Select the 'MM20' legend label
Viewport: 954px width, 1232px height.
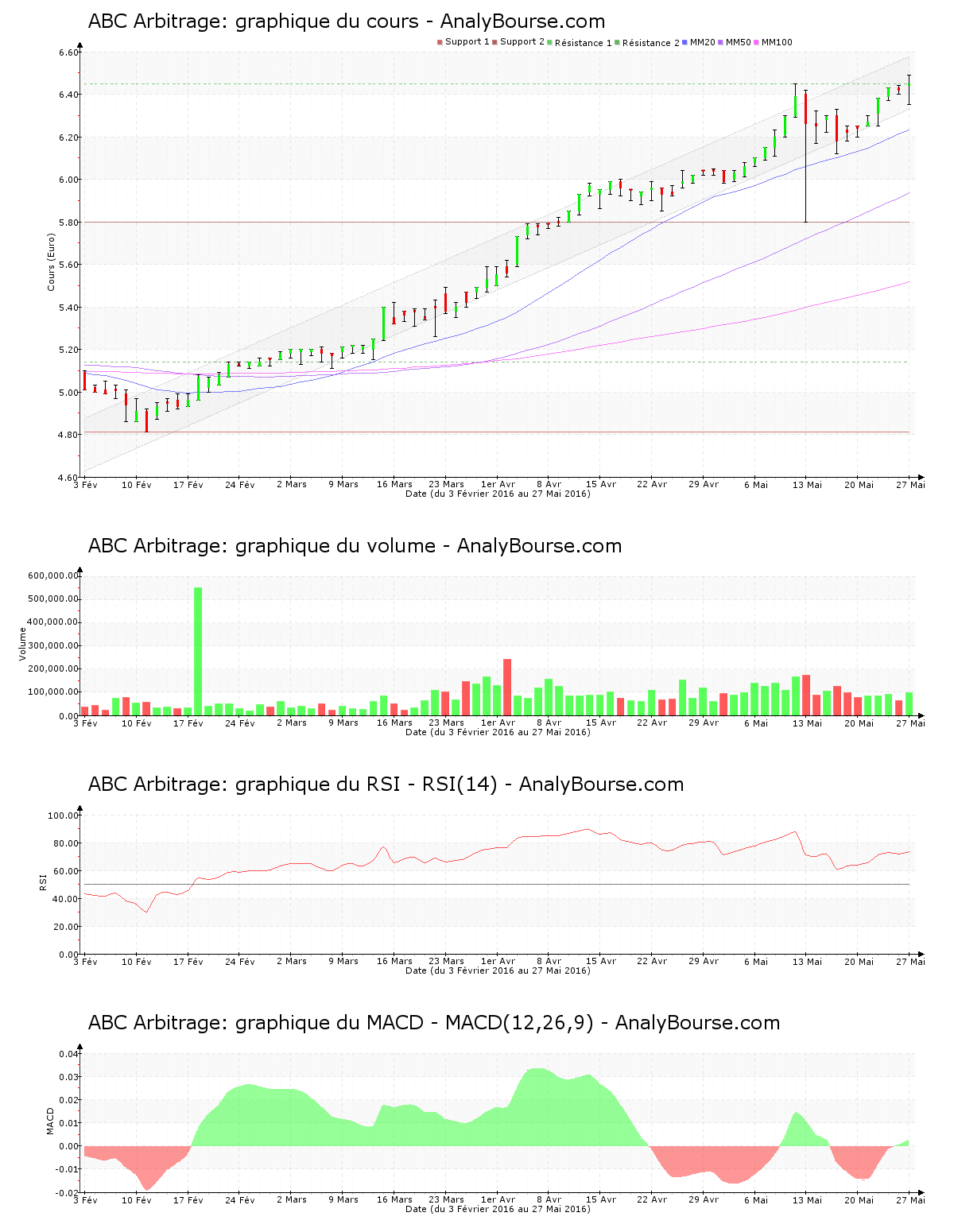point(702,42)
